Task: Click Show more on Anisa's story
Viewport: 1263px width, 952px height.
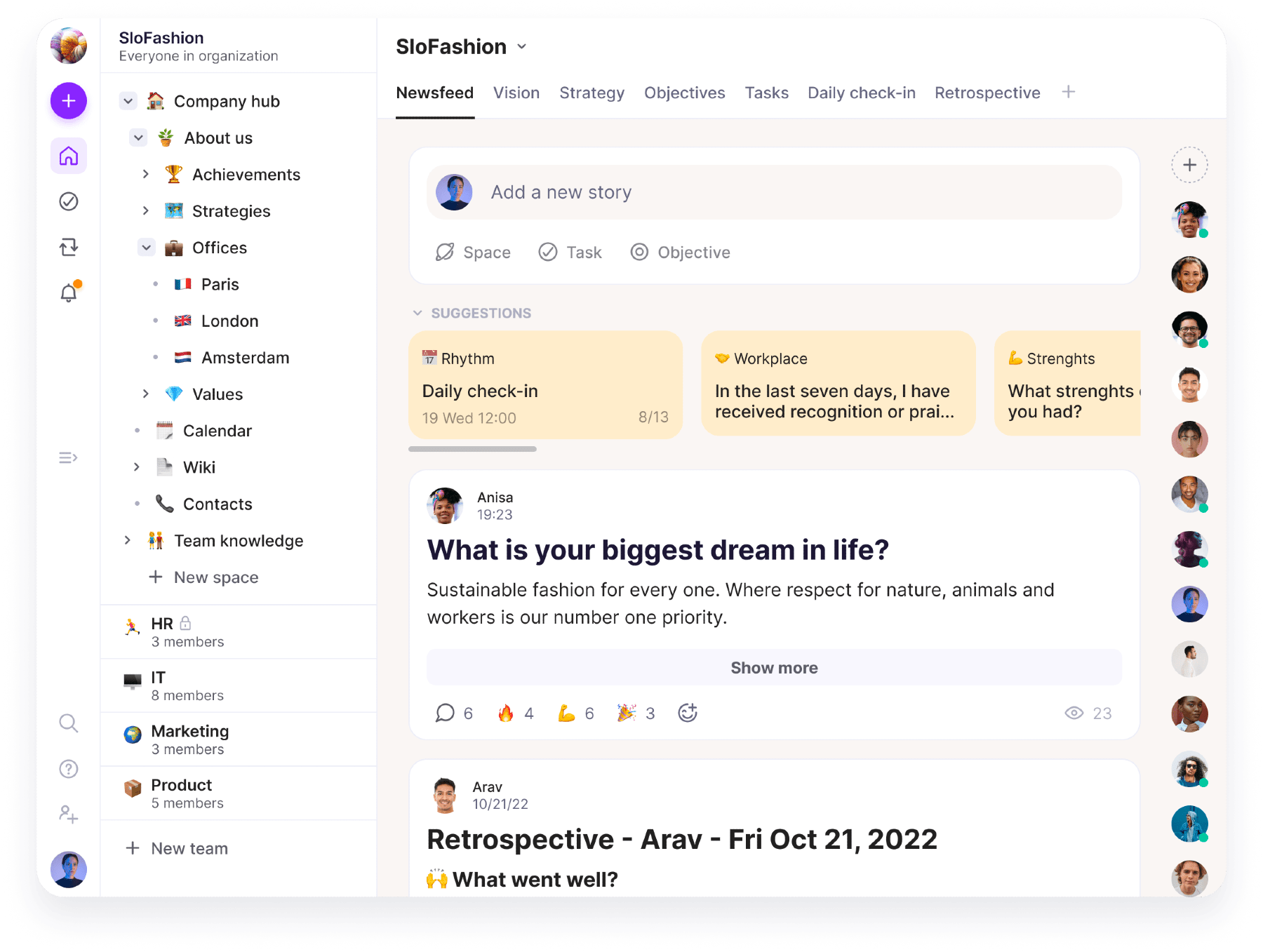Action: click(774, 667)
